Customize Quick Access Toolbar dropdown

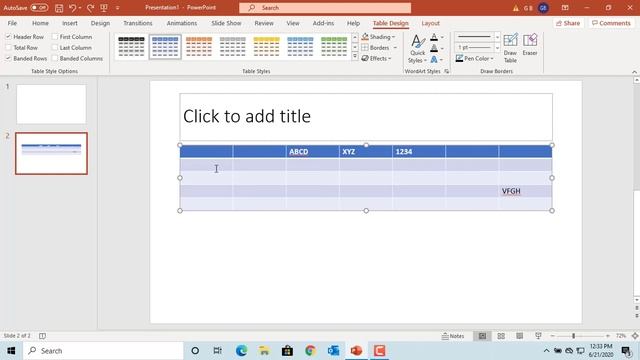(118, 8)
